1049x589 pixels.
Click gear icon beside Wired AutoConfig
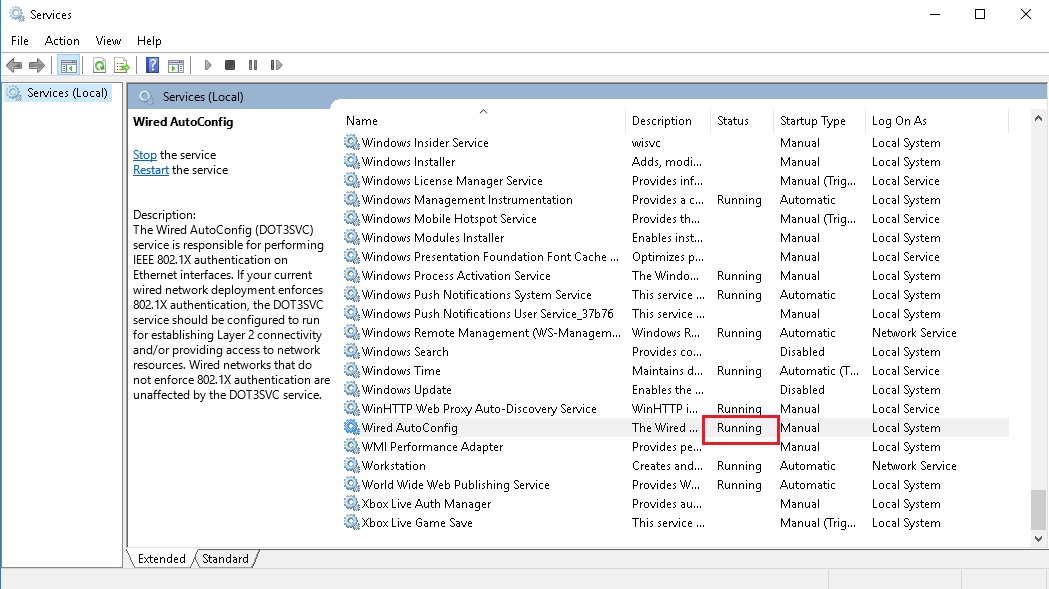click(352, 427)
